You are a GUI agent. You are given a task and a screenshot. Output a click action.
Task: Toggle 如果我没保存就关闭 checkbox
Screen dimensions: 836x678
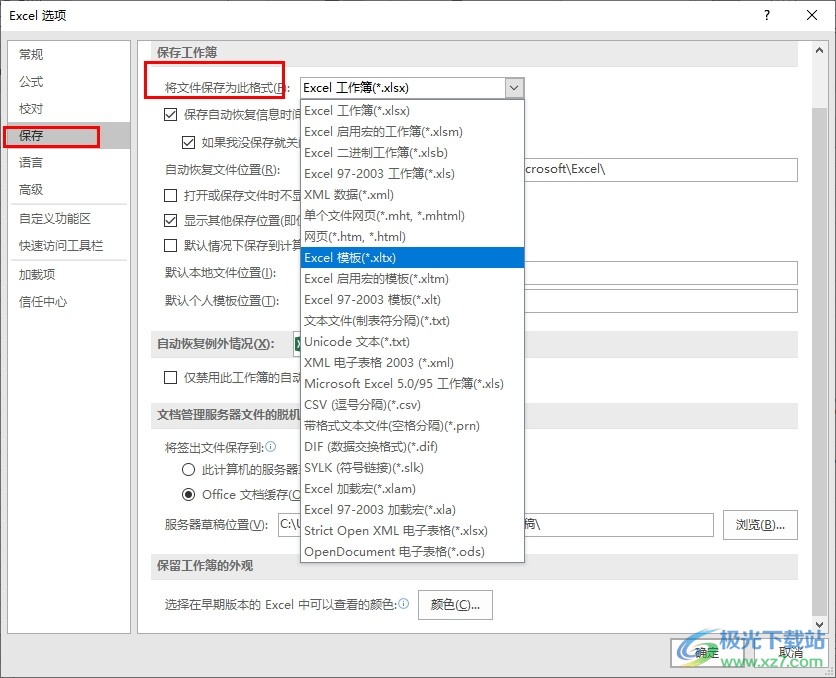click(x=188, y=142)
